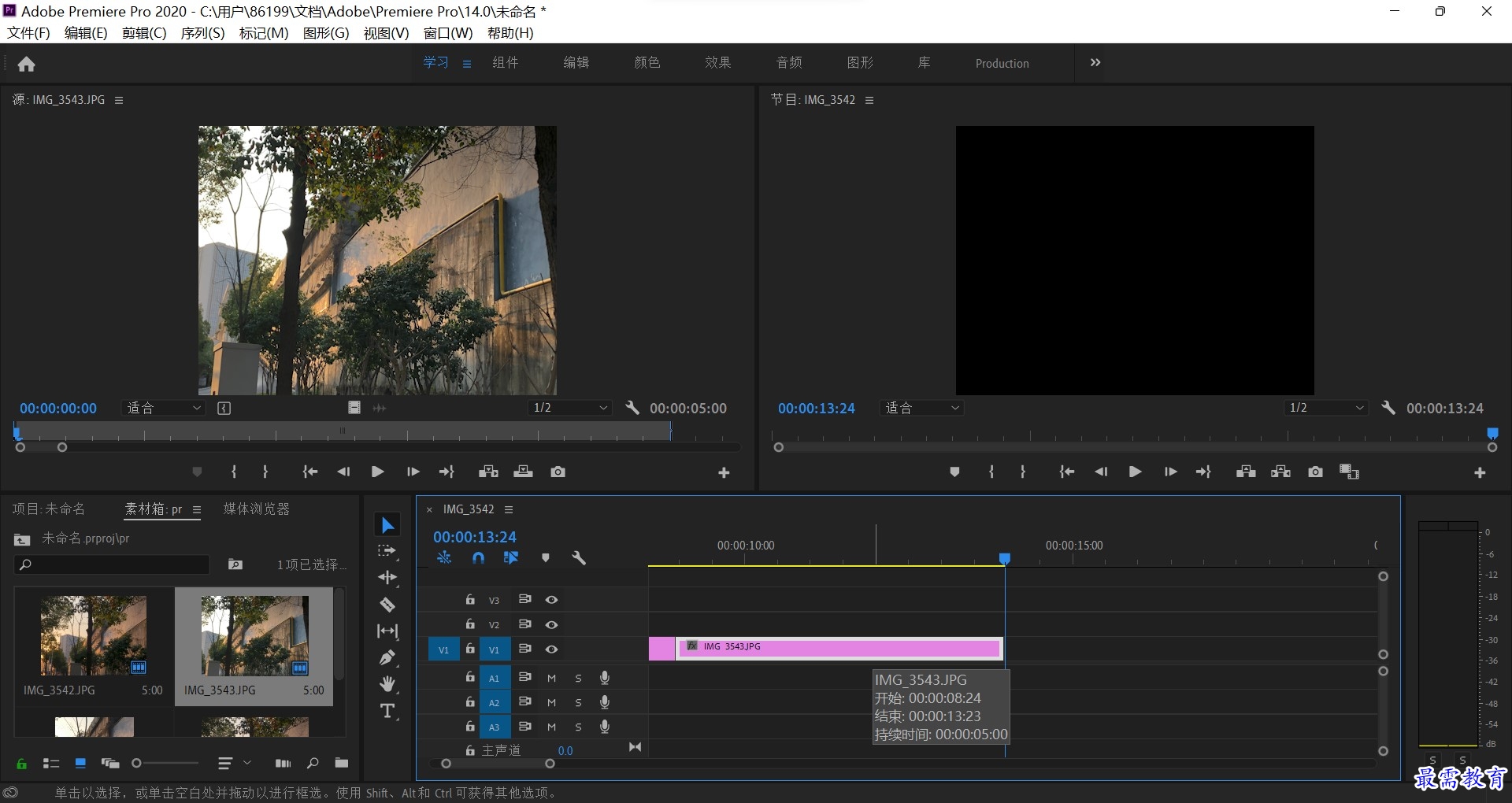Switch to 效果 workspace tab
The height and width of the screenshot is (803, 1512).
click(x=718, y=62)
